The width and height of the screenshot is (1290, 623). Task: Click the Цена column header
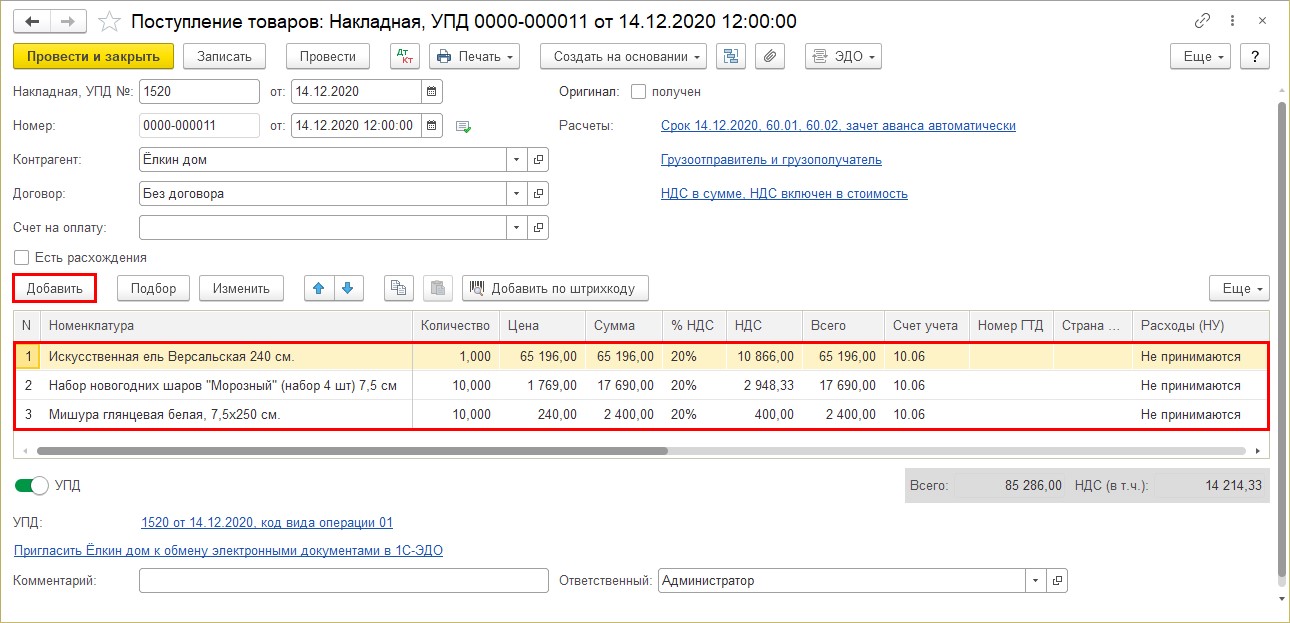pyautogui.click(x=542, y=325)
